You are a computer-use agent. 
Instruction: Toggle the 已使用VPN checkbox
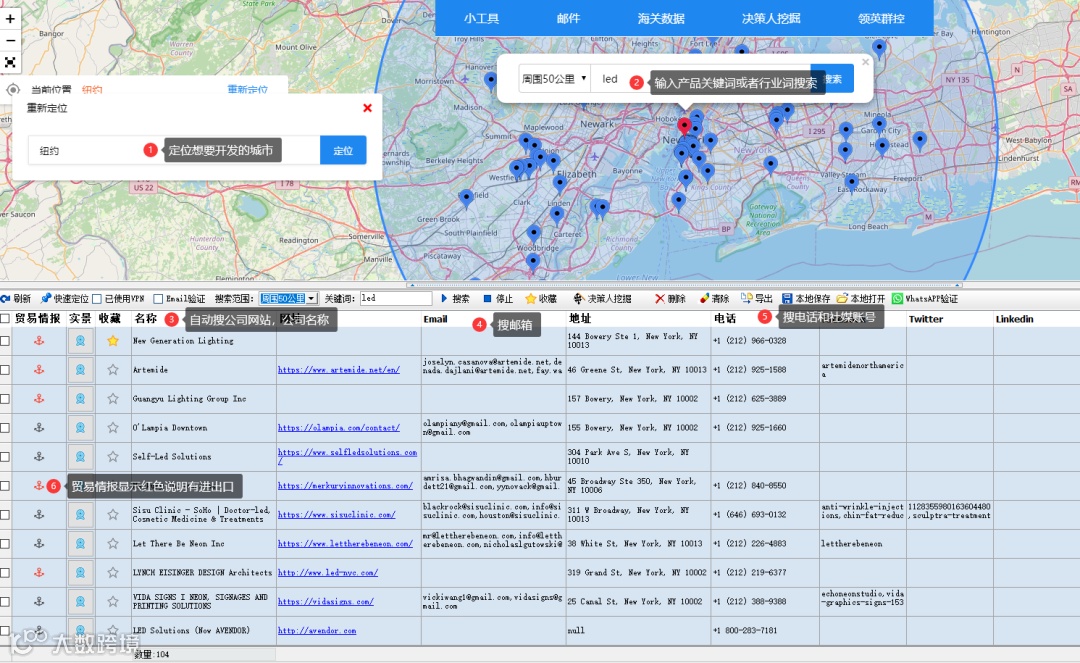[x=97, y=299]
